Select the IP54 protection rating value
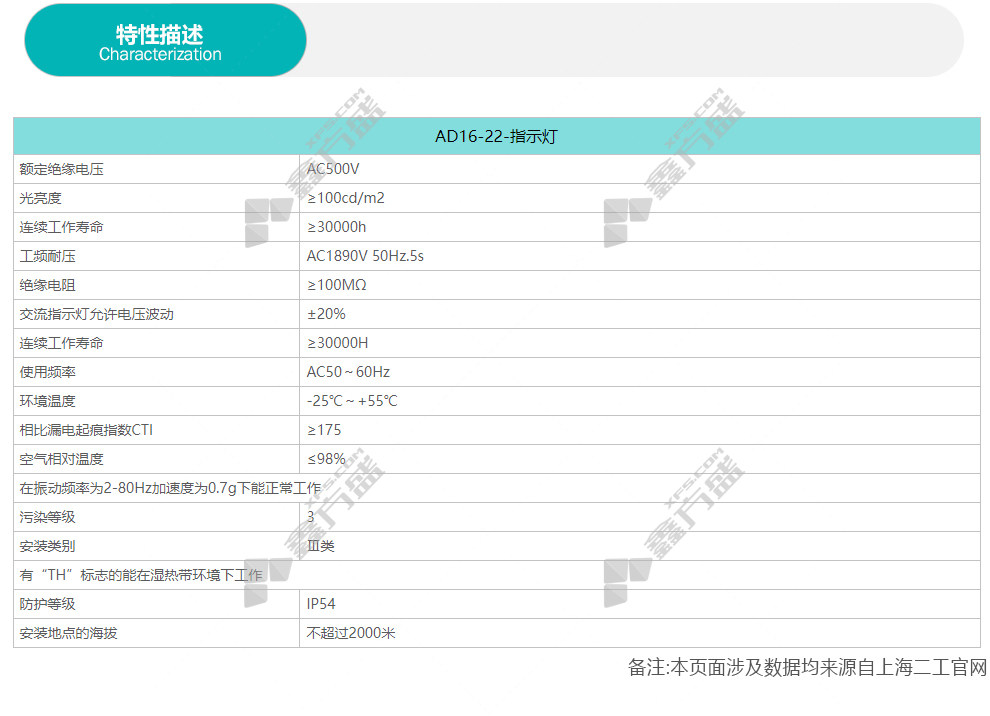This screenshot has width=990, height=716. pos(321,604)
